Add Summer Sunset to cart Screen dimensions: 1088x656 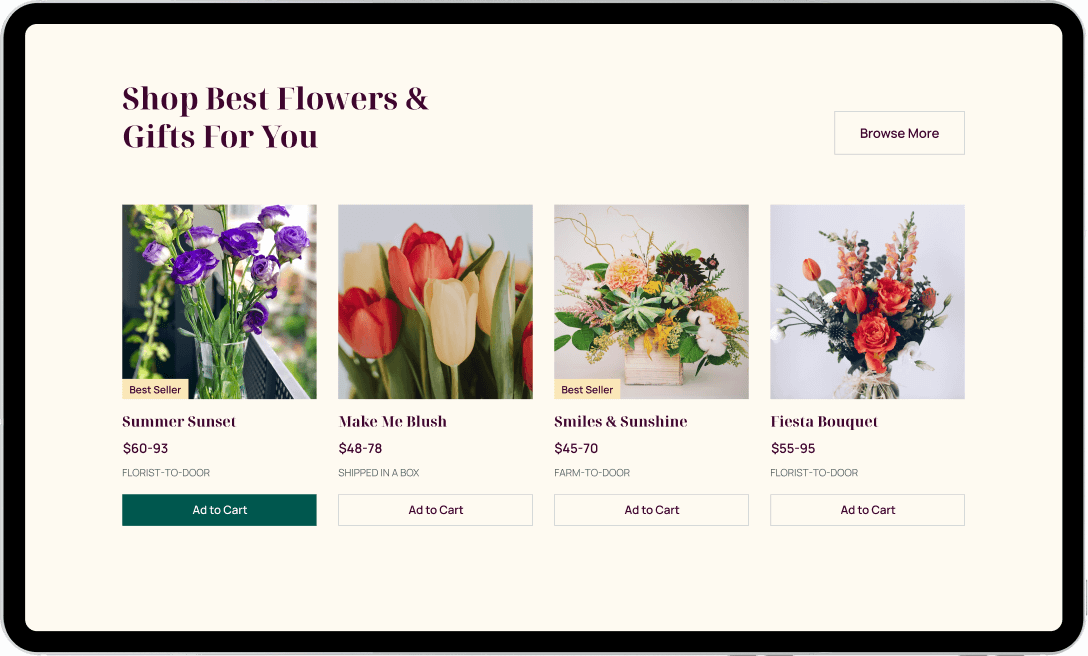219,510
